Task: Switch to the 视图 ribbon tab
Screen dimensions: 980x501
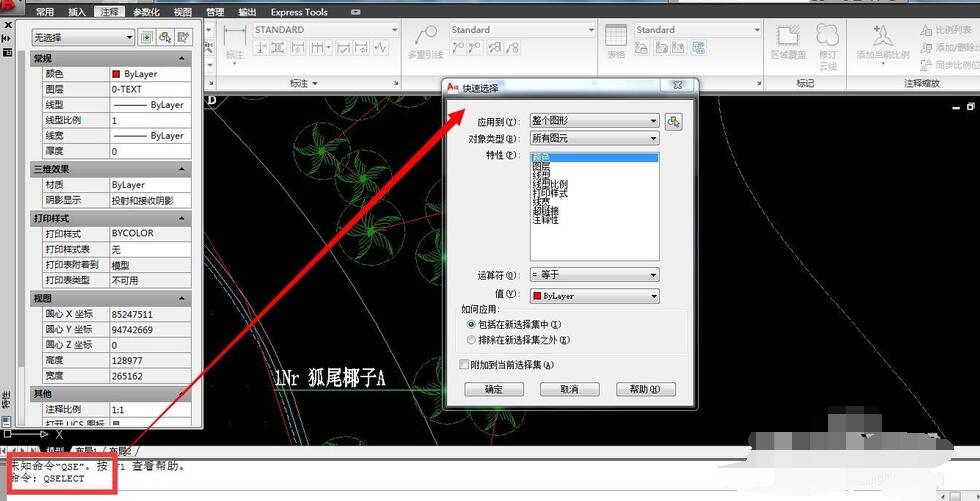Action: [x=182, y=12]
